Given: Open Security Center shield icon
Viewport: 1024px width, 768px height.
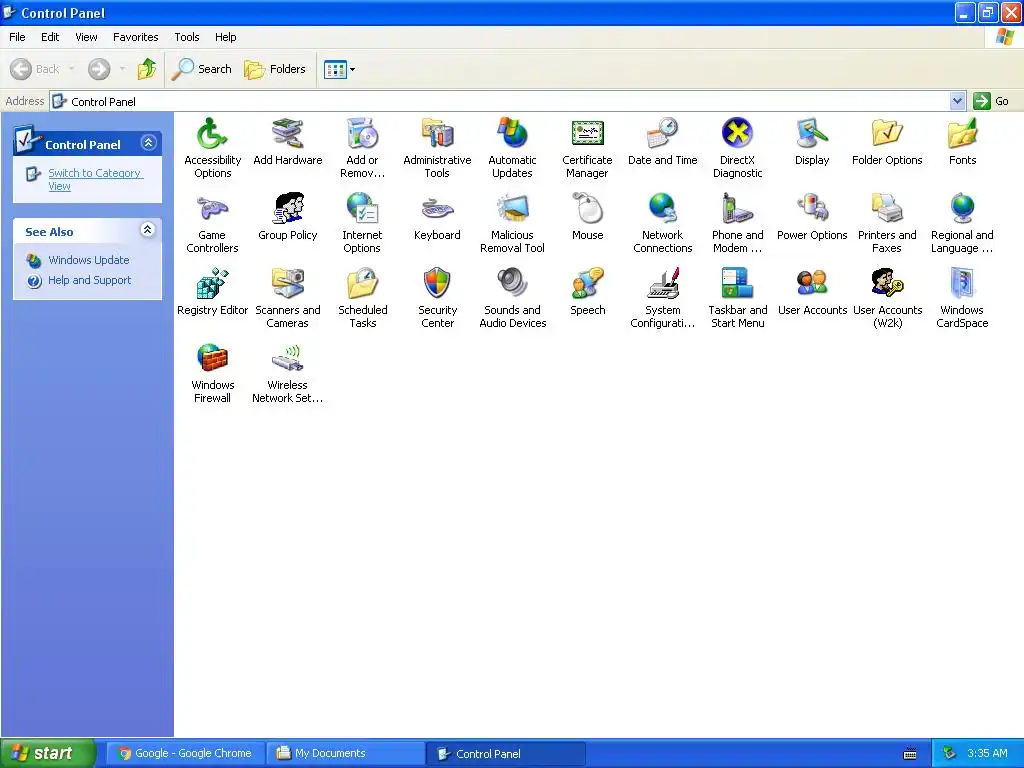Looking at the screenshot, I should [437, 285].
